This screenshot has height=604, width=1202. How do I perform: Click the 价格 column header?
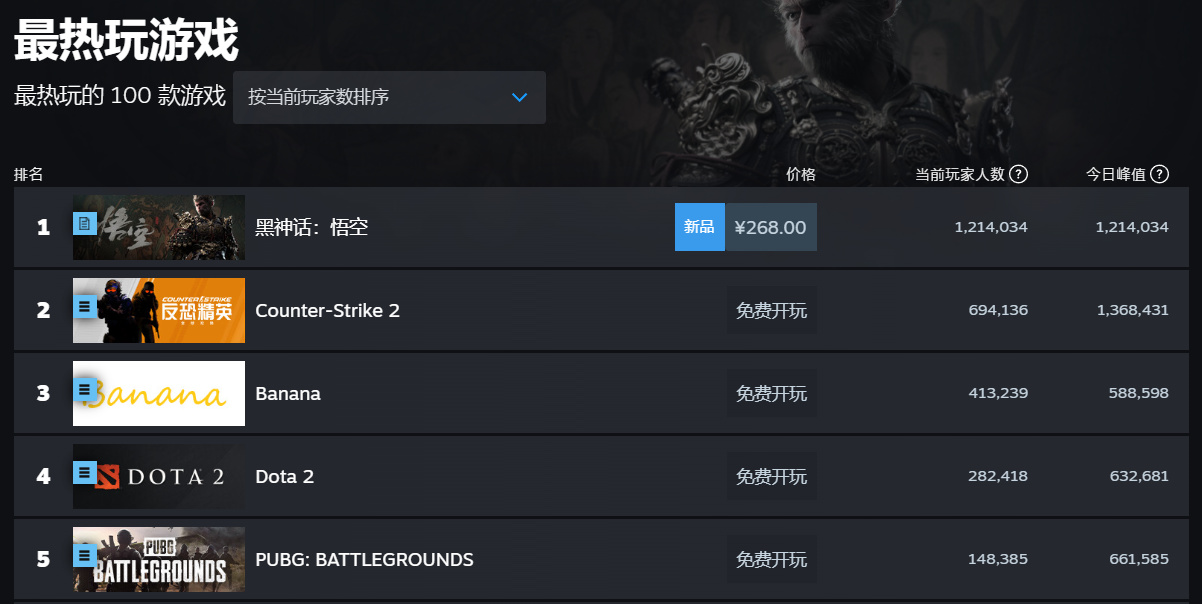pyautogui.click(x=801, y=174)
